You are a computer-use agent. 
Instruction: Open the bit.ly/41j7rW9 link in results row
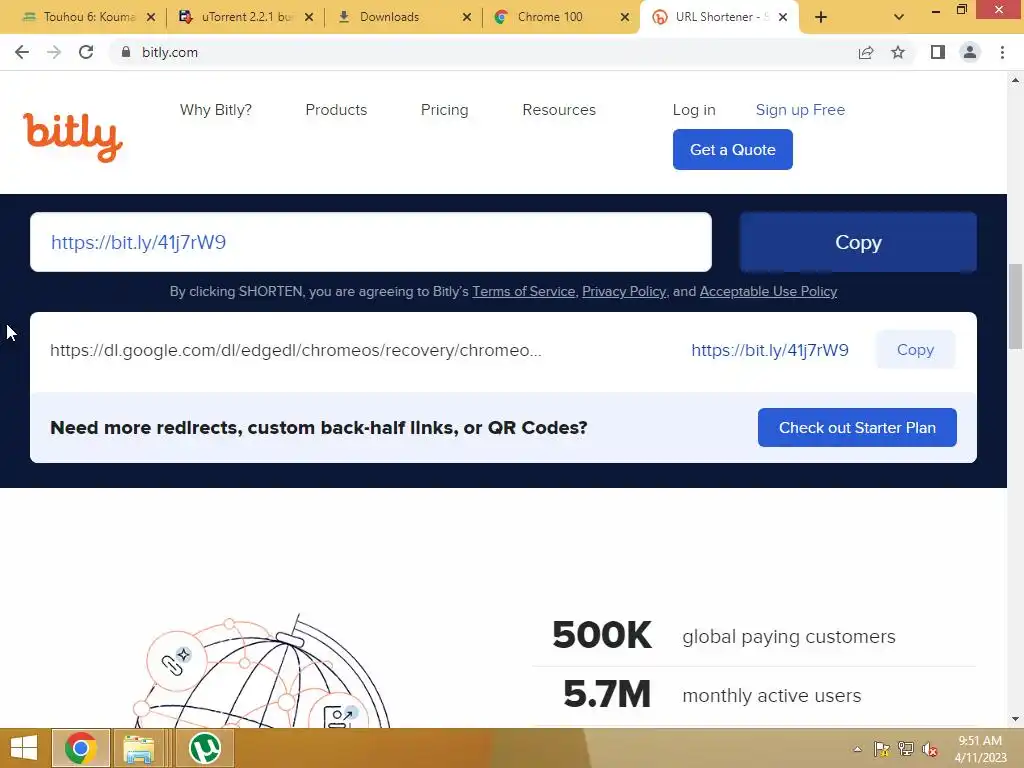770,351
